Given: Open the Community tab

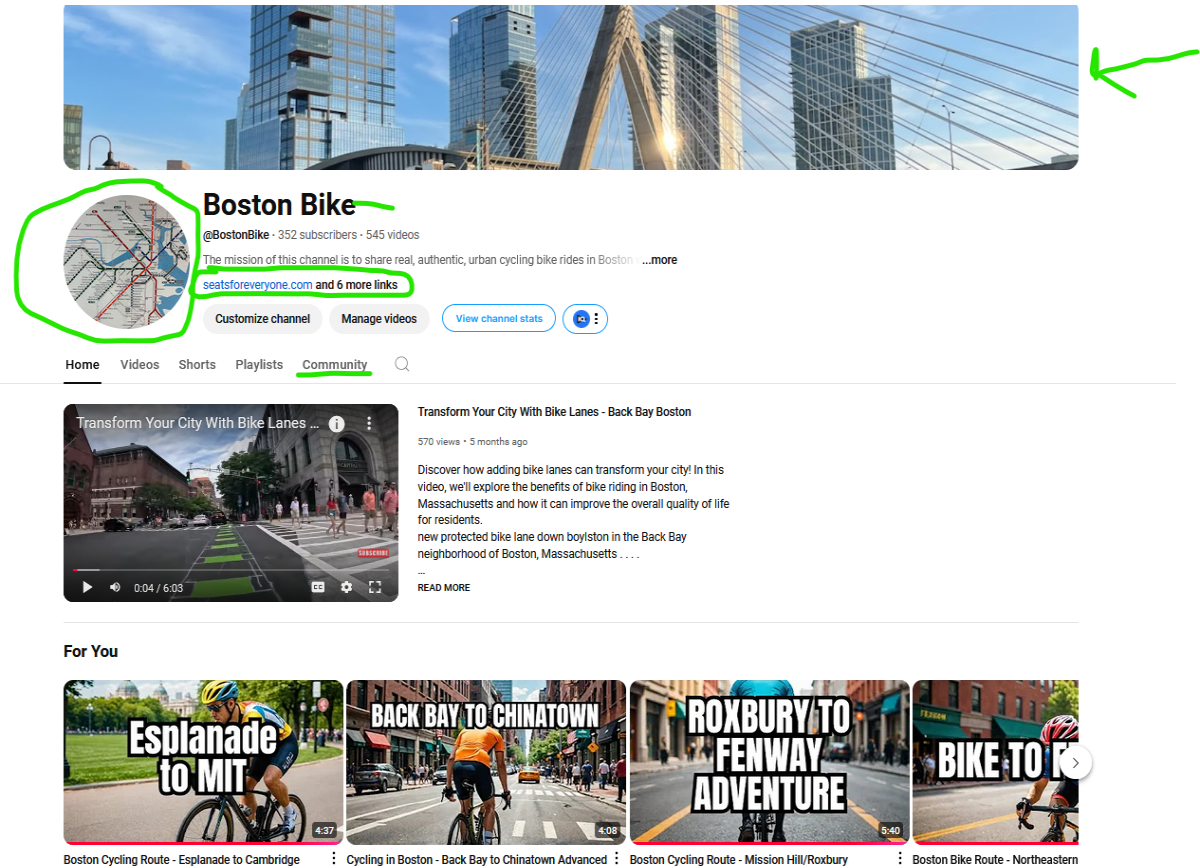Looking at the screenshot, I should click(x=335, y=365).
